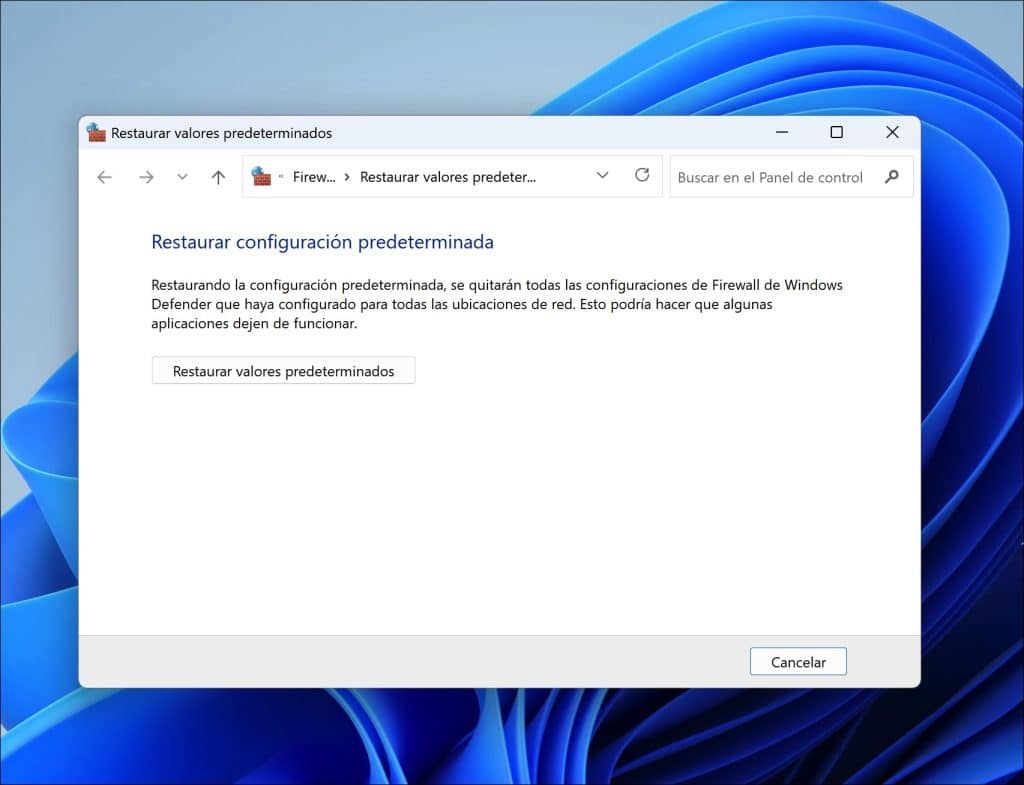The image size is (1024, 785).
Task: Open the address bar history dropdown
Action: click(x=602, y=175)
